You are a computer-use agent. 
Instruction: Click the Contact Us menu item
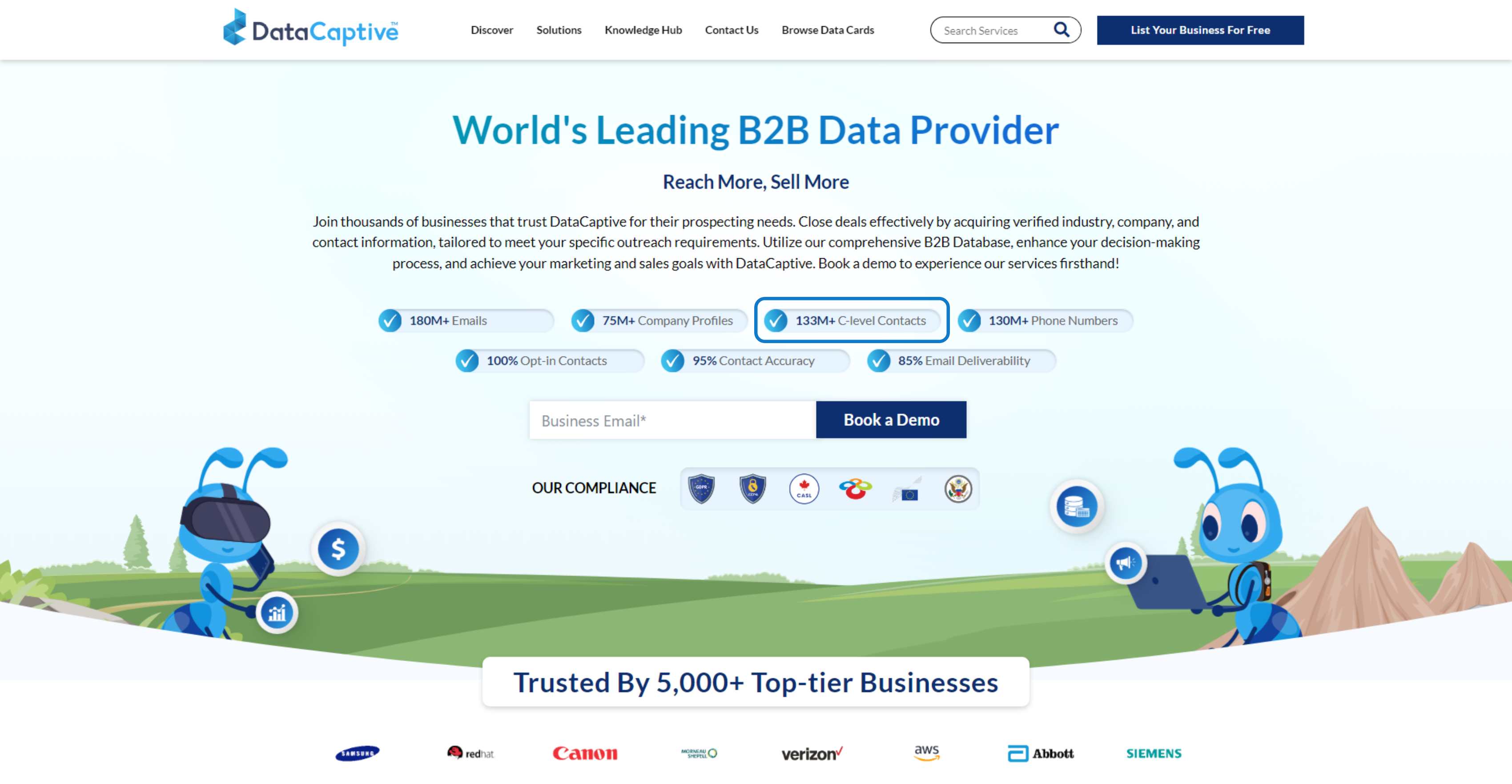[731, 29]
